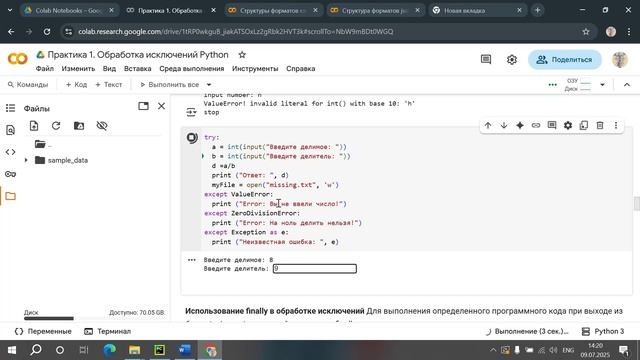Open the code snippets sidebar icon
640x360 pixels.
(11, 152)
